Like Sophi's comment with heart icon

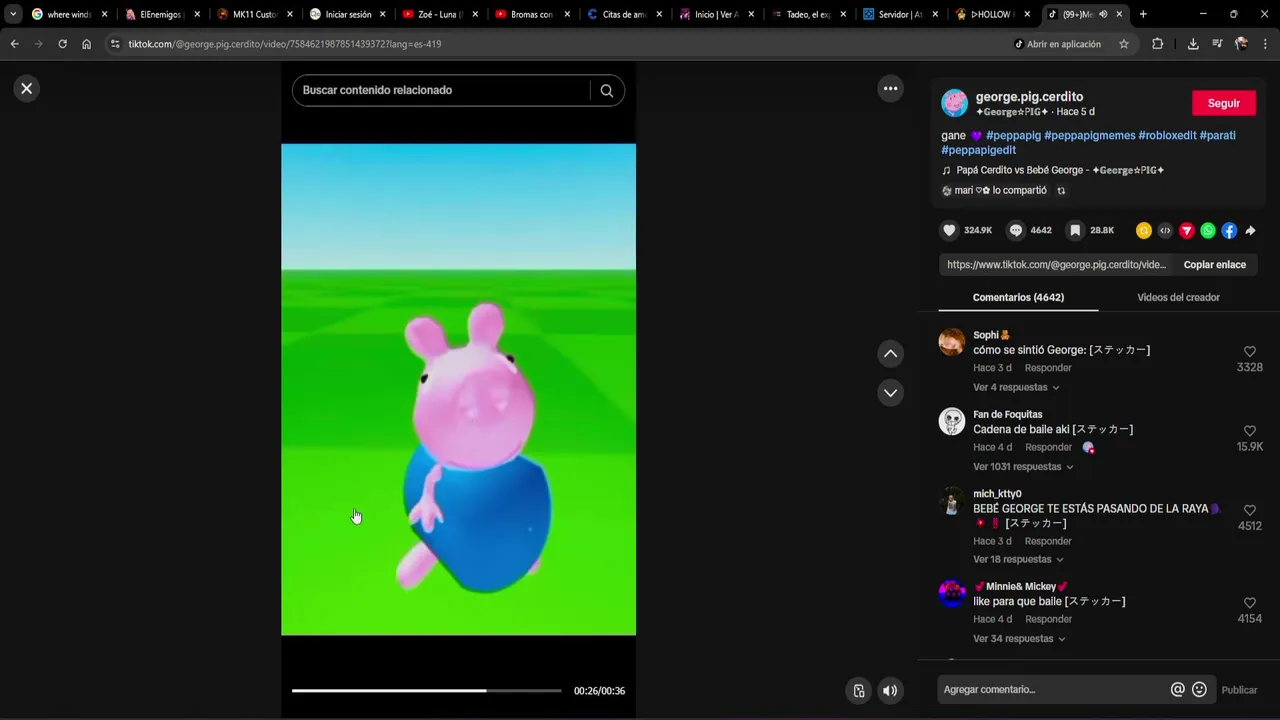pyautogui.click(x=1250, y=351)
